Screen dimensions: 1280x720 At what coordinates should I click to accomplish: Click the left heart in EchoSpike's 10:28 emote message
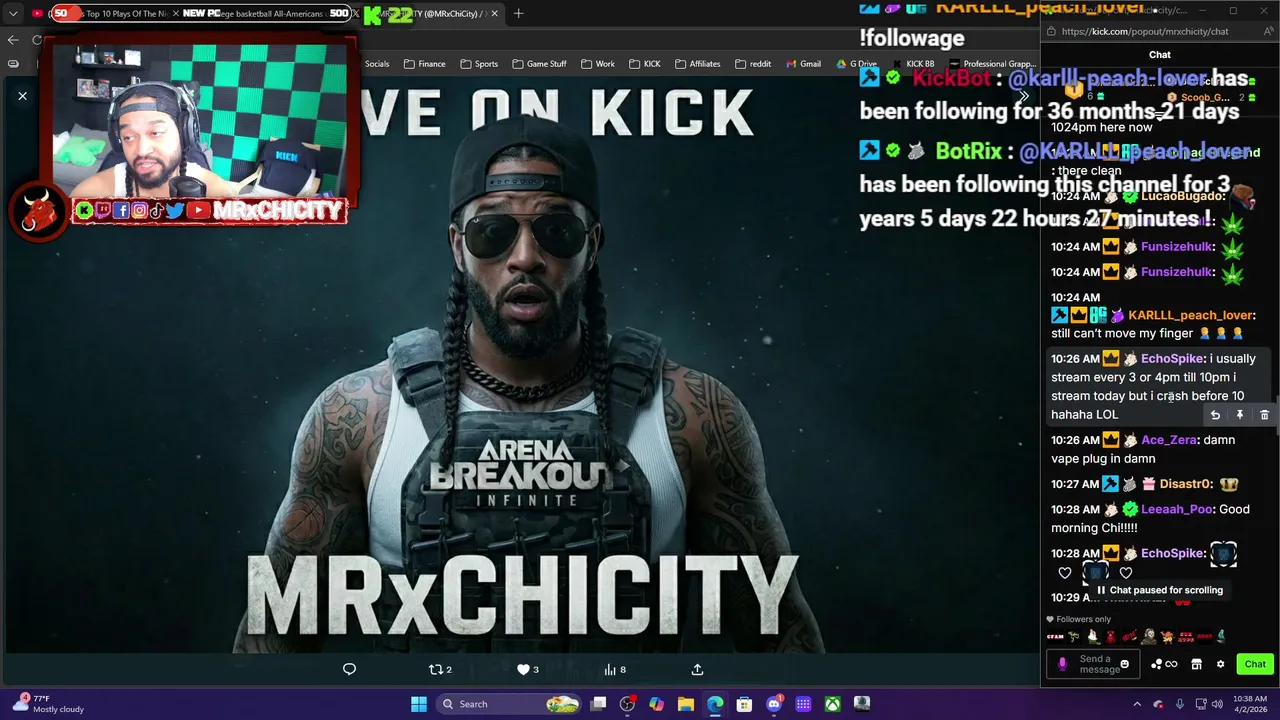pos(1065,573)
